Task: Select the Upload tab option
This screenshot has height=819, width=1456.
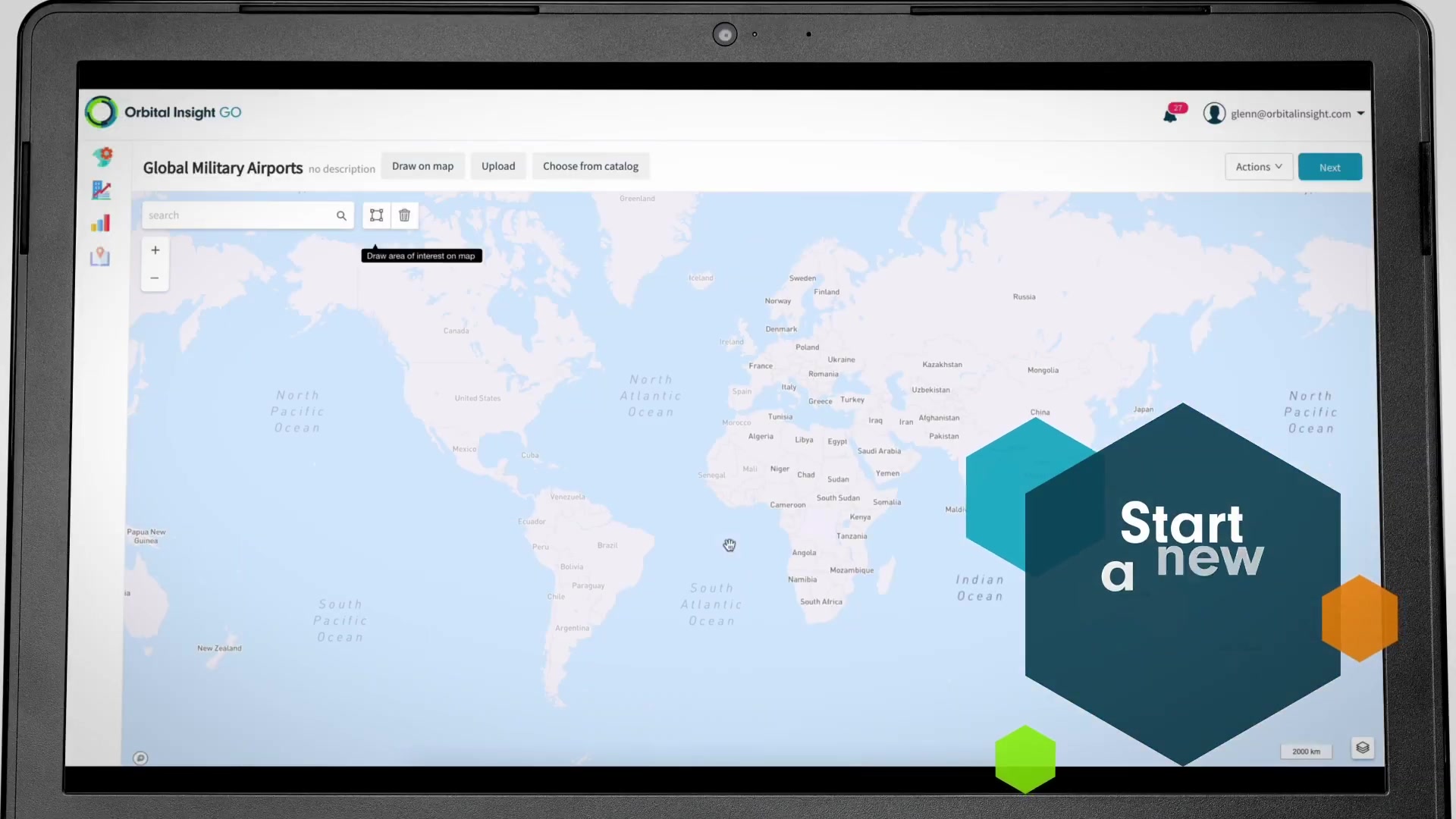Action: (x=497, y=166)
